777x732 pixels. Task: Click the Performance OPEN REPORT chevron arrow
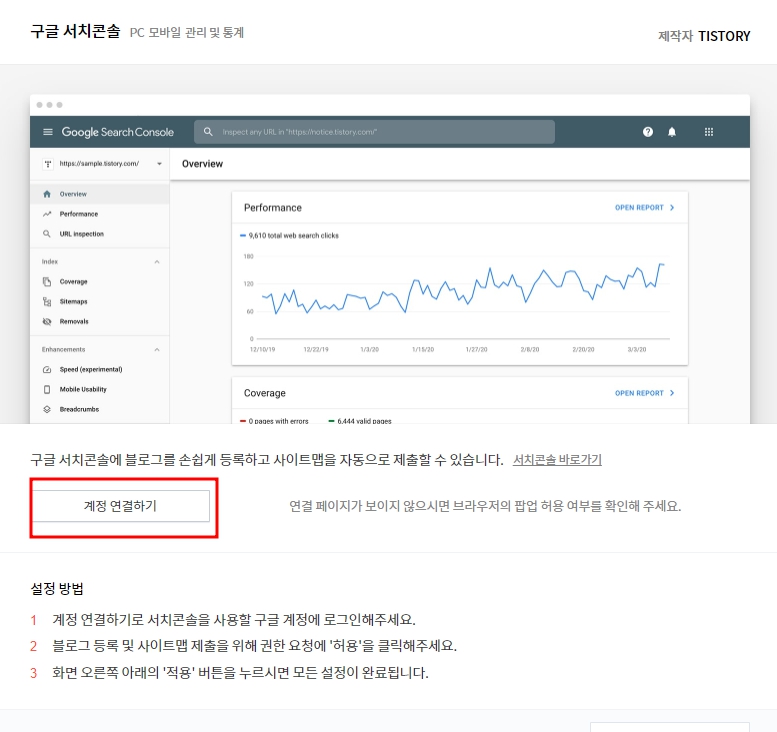(672, 208)
